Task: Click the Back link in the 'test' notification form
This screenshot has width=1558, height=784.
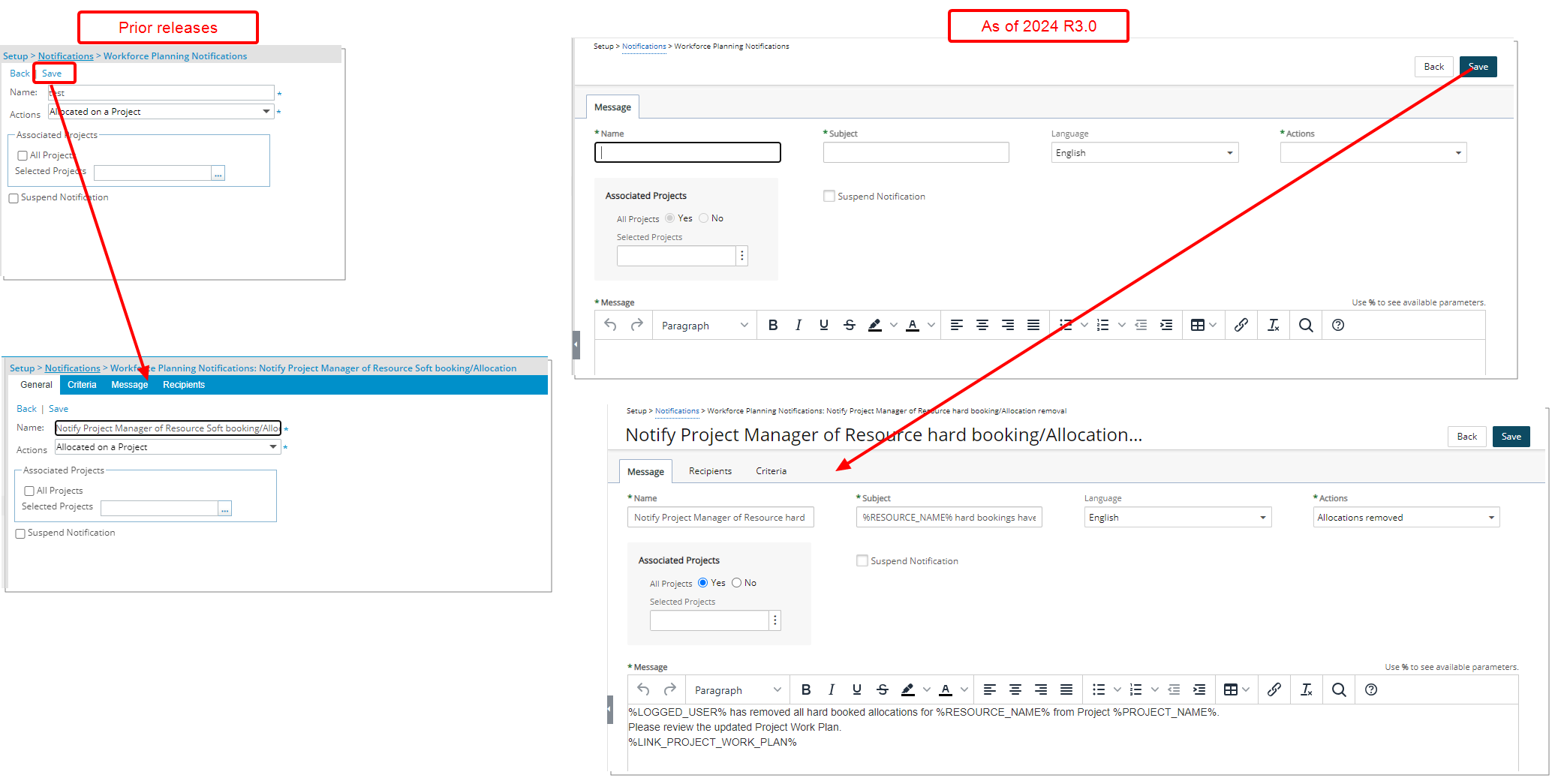Action: 20,74
